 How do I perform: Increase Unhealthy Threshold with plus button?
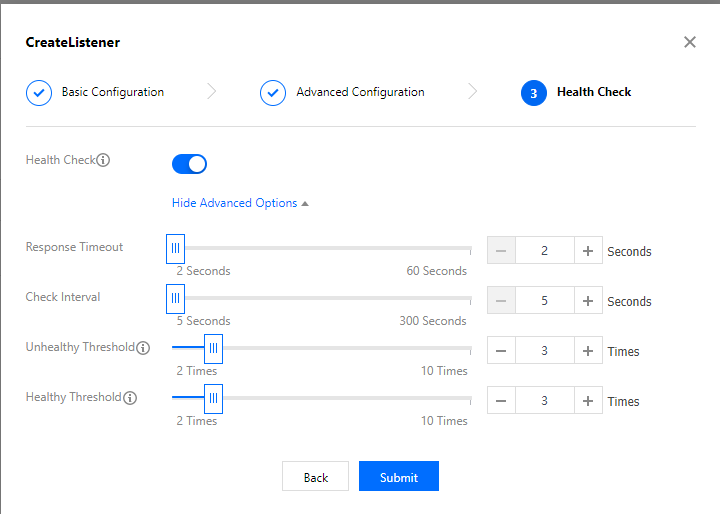[x=588, y=351]
